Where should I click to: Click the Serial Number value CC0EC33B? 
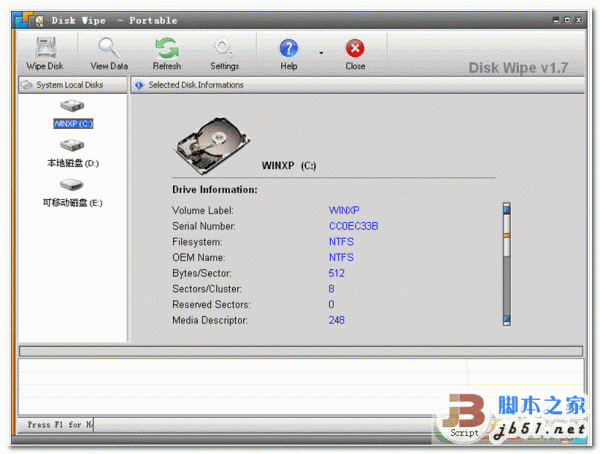(354, 226)
